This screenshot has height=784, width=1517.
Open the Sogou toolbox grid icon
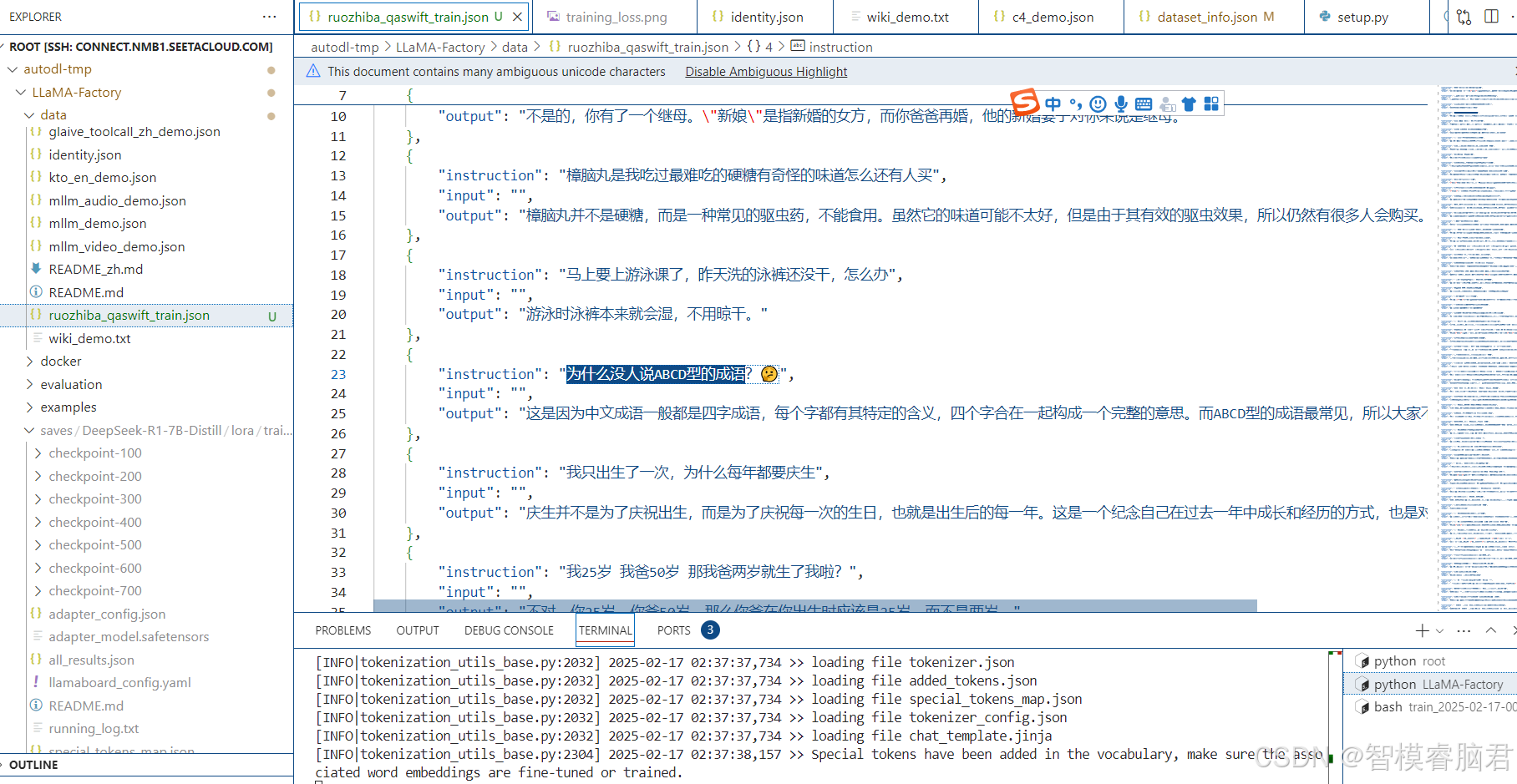1211,104
